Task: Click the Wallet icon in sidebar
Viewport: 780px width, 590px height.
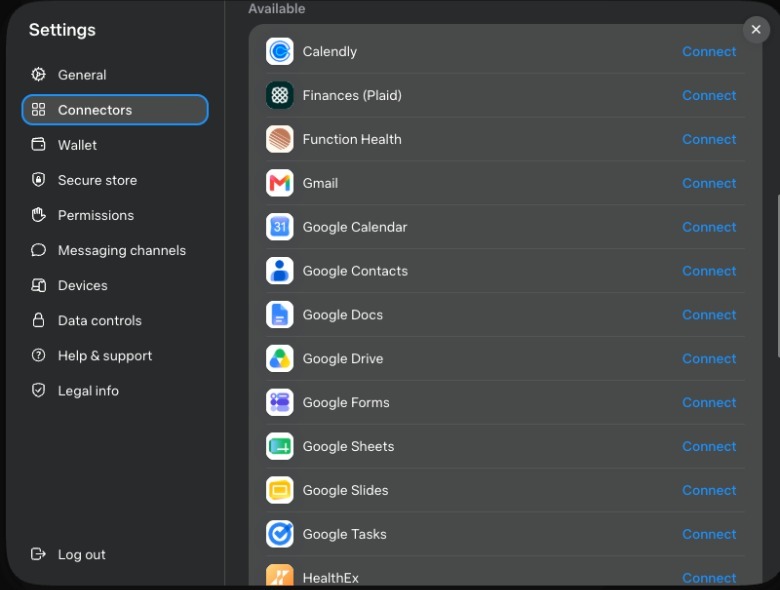Action: pos(38,144)
